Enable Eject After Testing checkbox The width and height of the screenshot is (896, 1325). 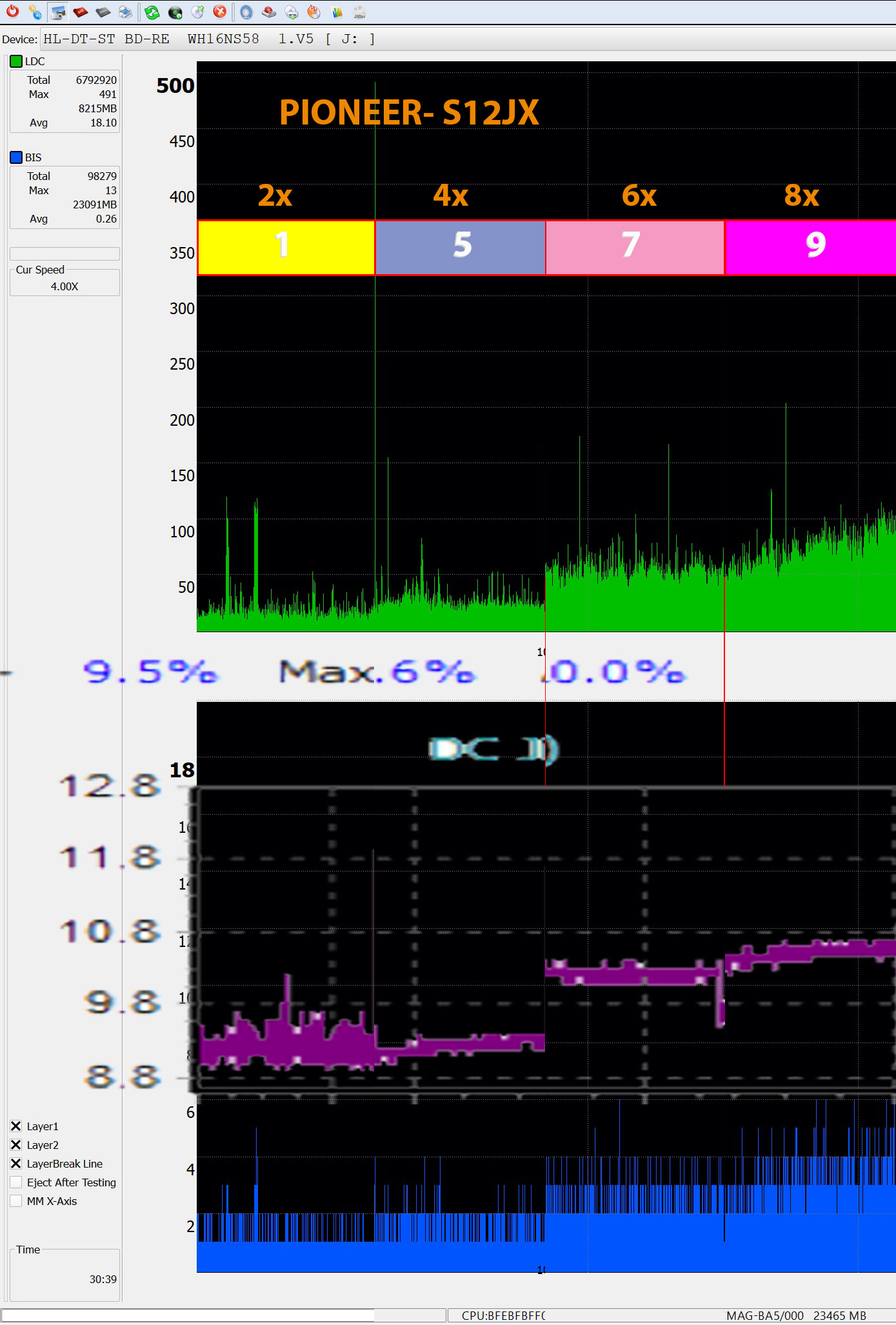16,1182
